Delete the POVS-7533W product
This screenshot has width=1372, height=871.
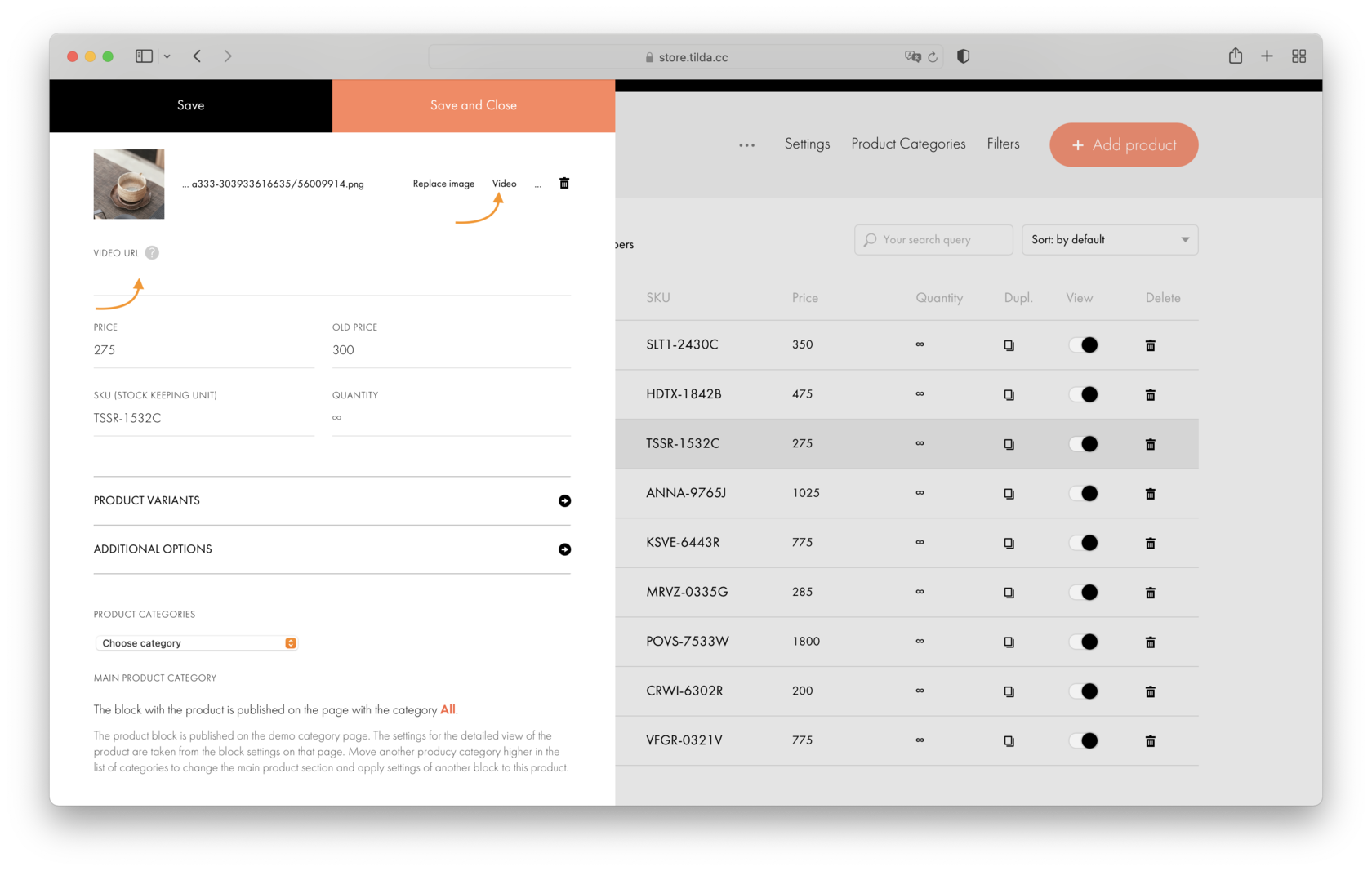[x=1151, y=642]
